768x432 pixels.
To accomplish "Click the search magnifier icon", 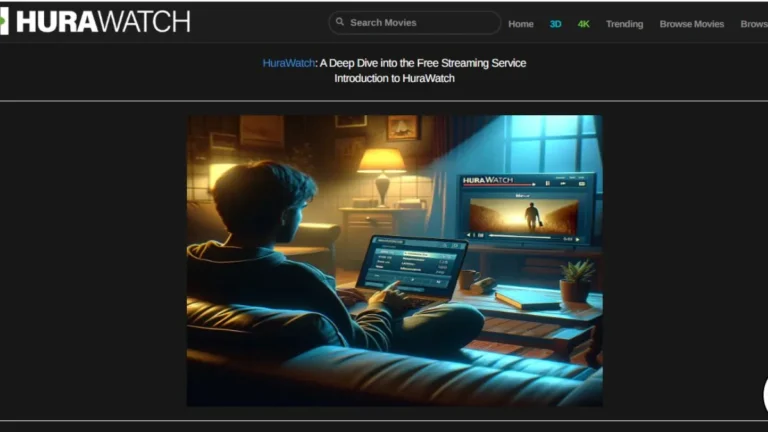I will click(x=340, y=22).
